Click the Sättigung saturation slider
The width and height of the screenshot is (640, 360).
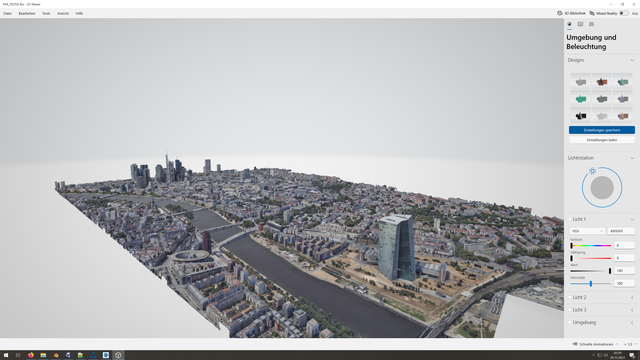(591, 258)
